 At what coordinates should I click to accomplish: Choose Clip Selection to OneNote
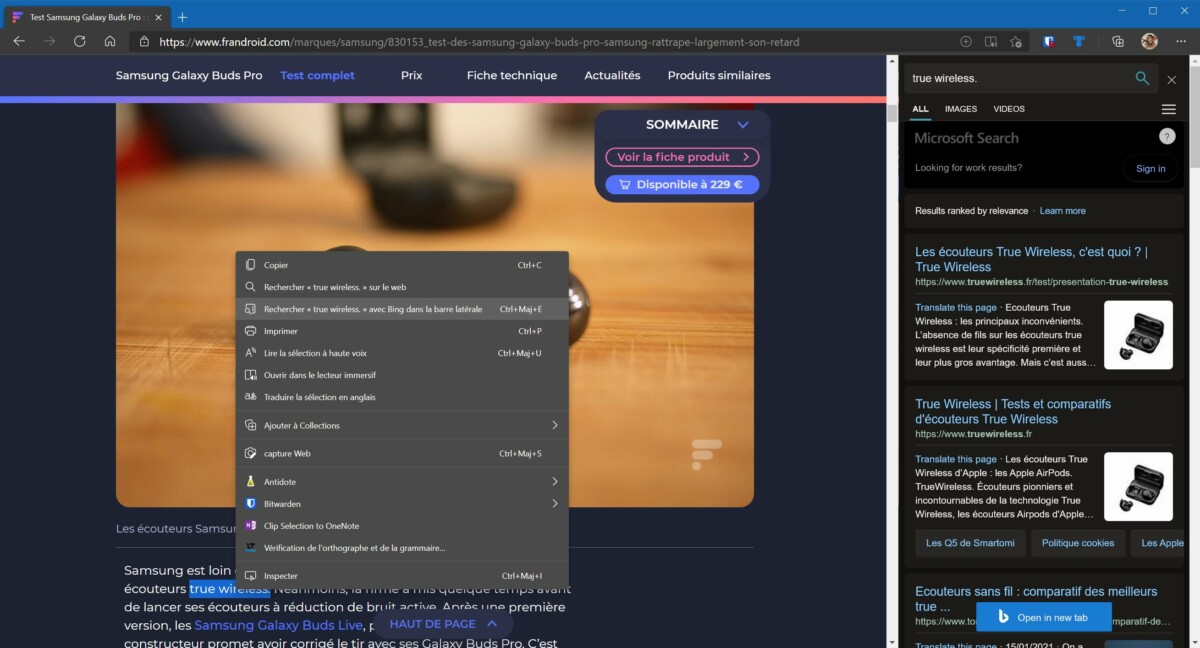402,525
